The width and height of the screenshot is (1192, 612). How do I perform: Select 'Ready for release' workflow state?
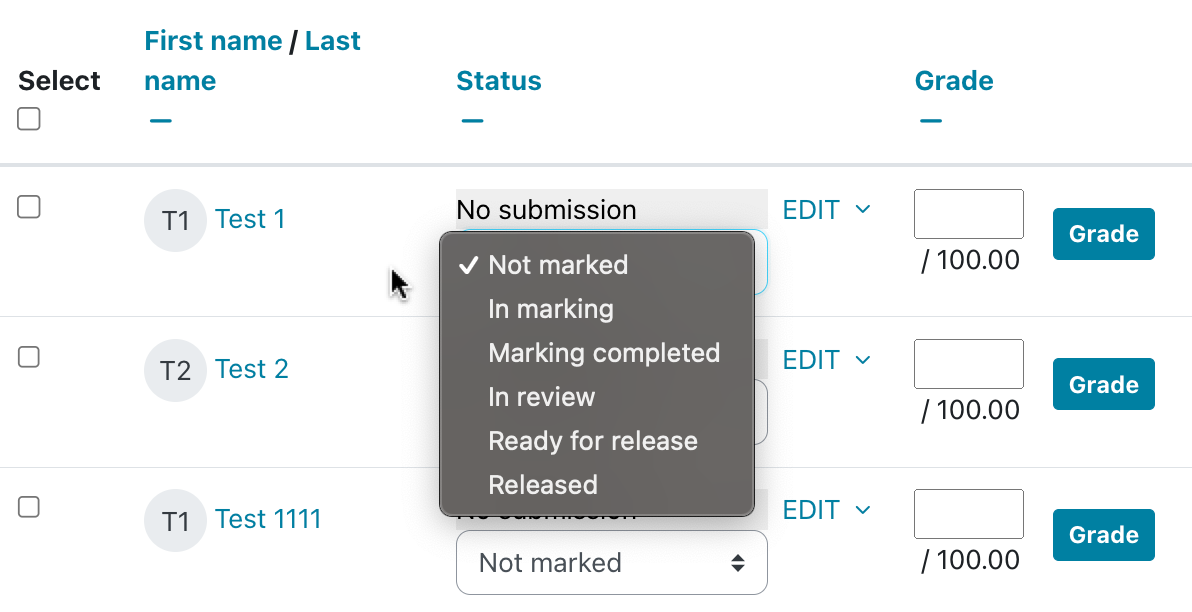pyautogui.click(x=593, y=441)
